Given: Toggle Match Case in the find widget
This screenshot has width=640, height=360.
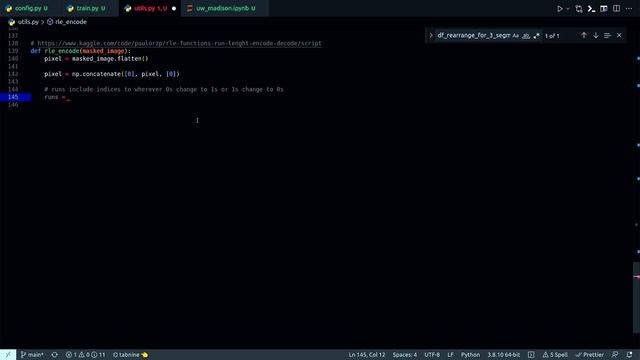Looking at the screenshot, I should (516, 36).
